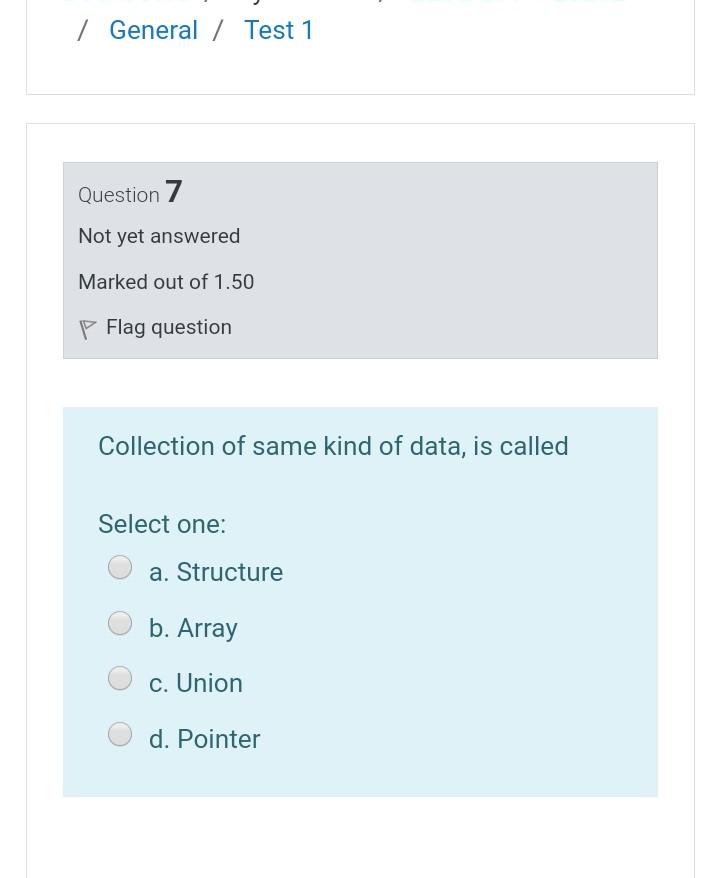Mark the Union radio option

coord(120,679)
